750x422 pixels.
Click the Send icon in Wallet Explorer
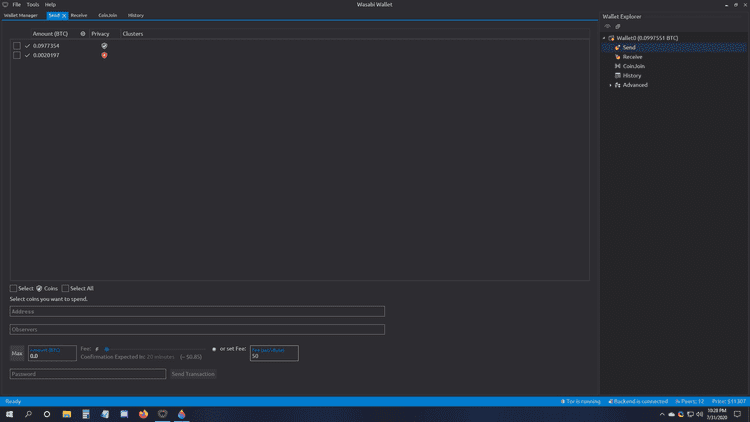[618, 47]
